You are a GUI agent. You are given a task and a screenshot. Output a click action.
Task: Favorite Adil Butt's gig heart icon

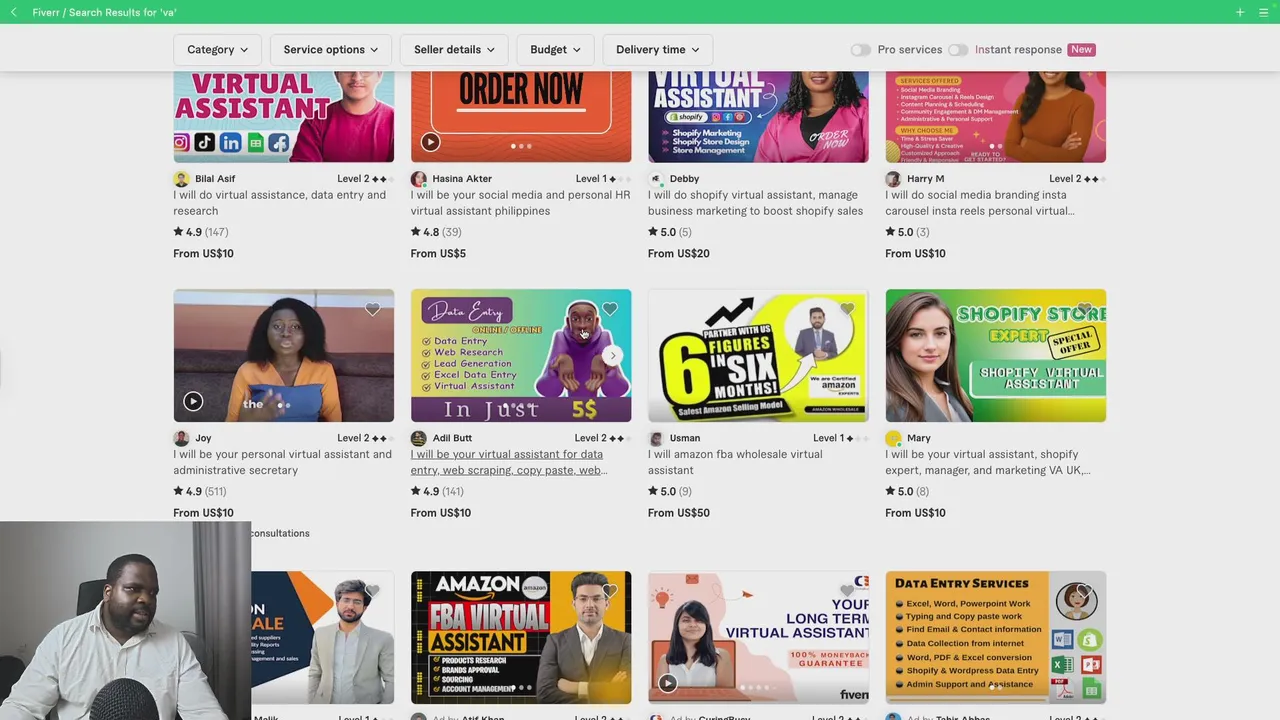610,309
